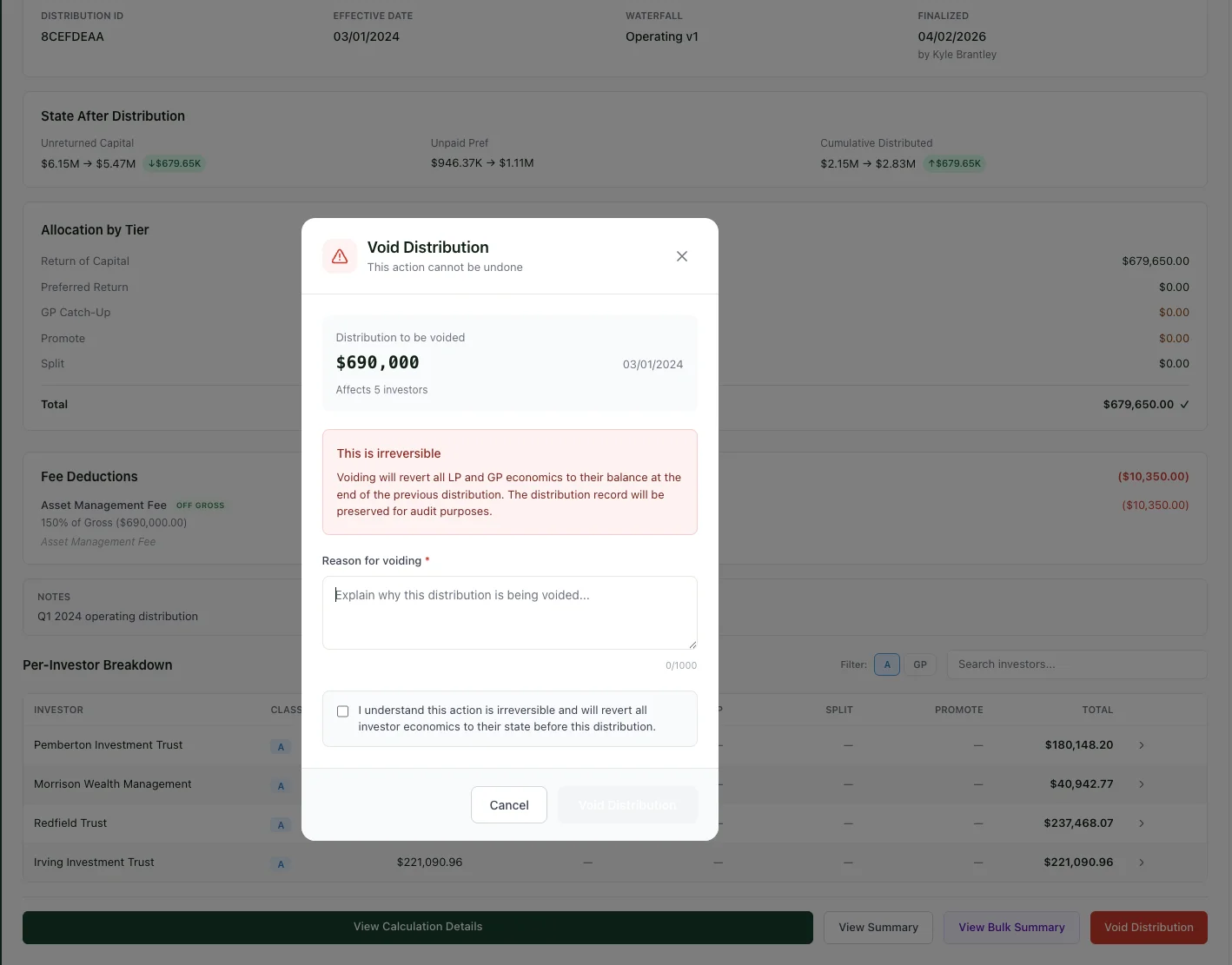
Task: Expand the Pemberton Investment Trust row
Action: point(1141,744)
